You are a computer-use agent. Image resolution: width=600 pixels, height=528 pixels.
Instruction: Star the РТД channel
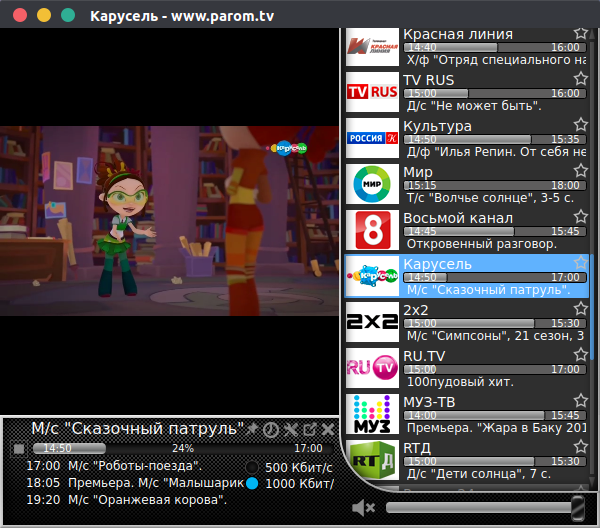(x=580, y=446)
